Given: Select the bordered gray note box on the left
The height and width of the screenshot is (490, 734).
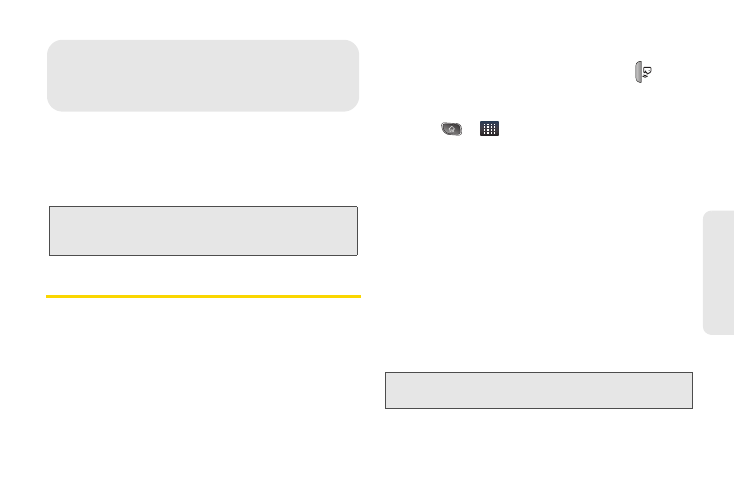Looking at the screenshot, I should (x=203, y=231).
